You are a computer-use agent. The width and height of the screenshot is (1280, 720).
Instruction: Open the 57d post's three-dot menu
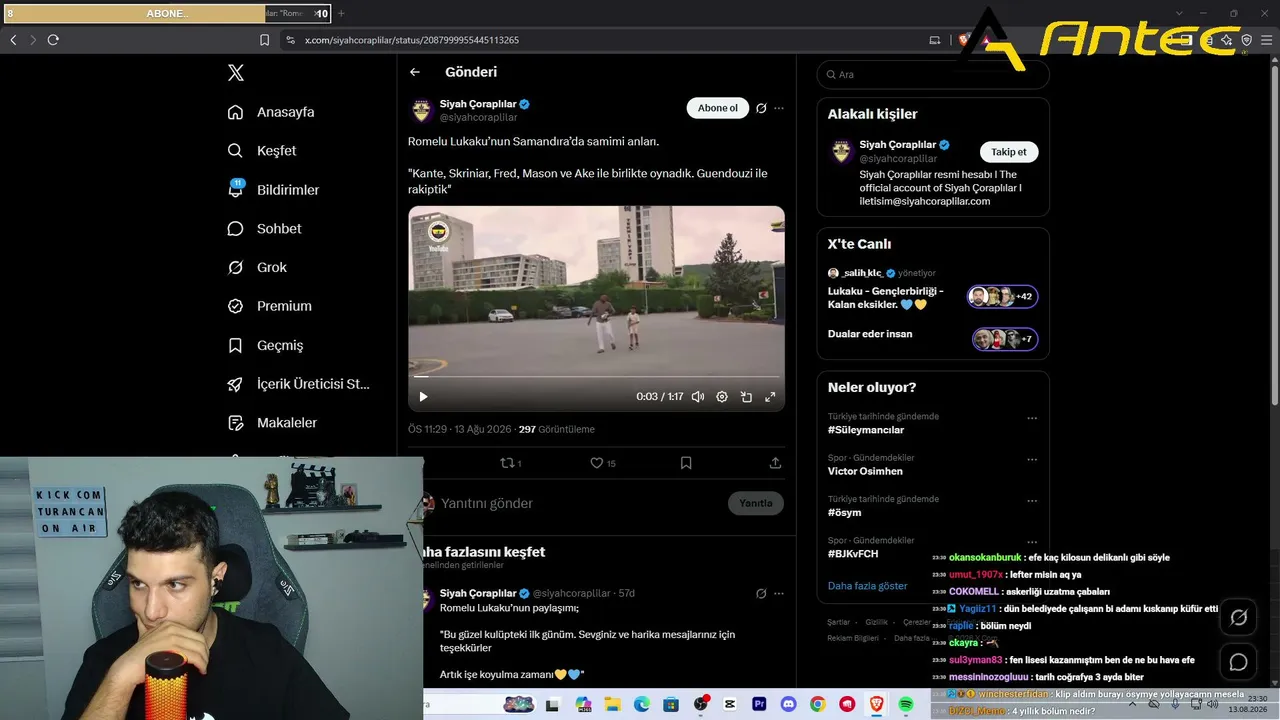tap(779, 593)
